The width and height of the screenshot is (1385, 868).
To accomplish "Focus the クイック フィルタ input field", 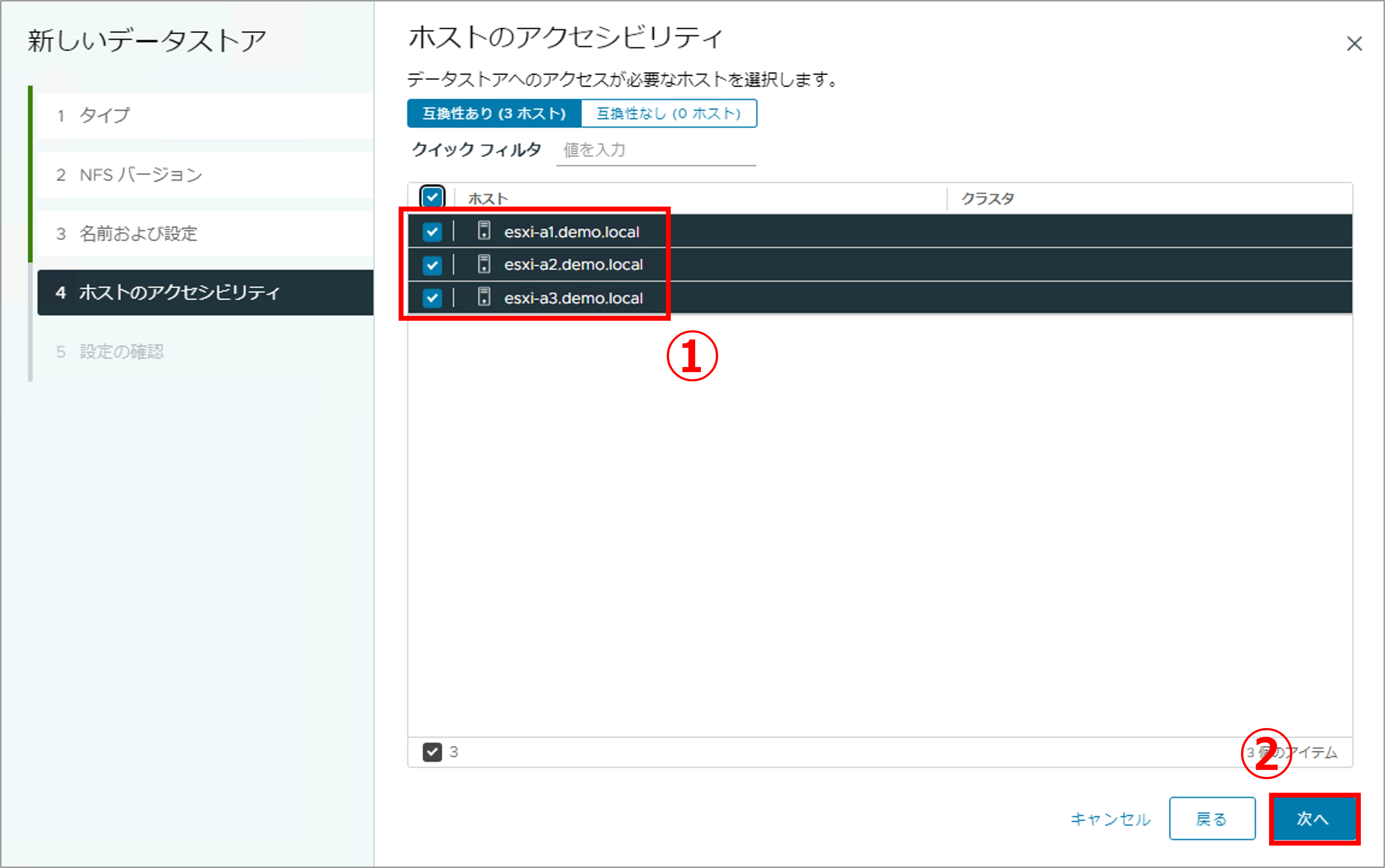I will [656, 151].
